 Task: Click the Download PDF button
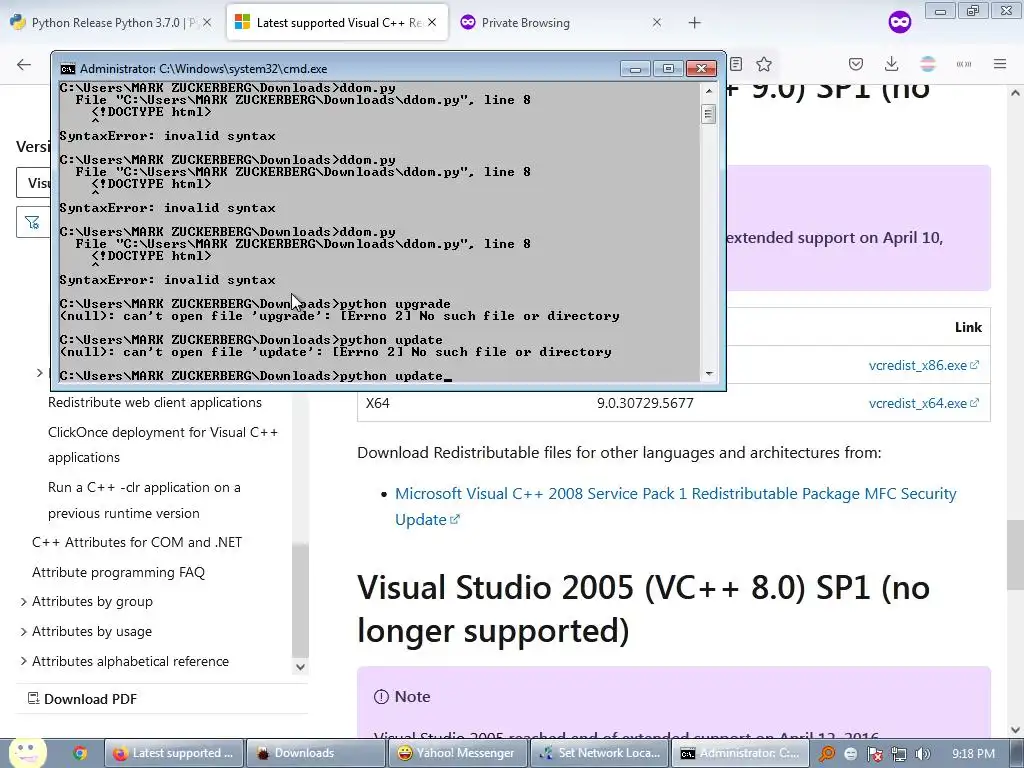82,699
